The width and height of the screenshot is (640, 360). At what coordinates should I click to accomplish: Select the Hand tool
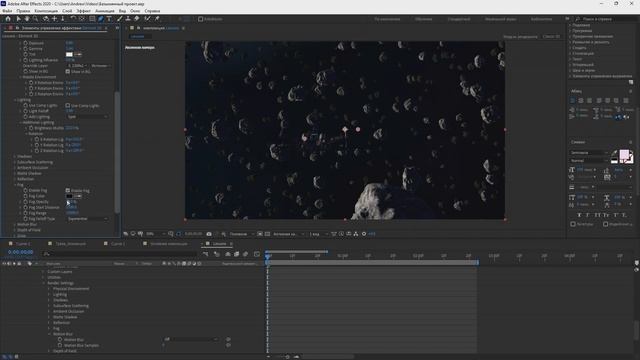pos(27,19)
